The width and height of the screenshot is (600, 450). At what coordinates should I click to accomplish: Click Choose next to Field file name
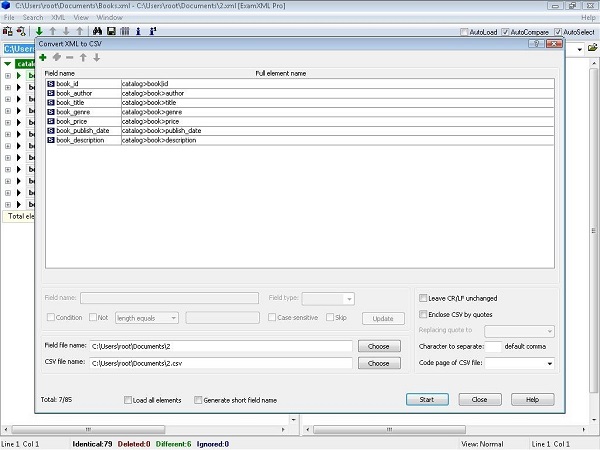379,346
